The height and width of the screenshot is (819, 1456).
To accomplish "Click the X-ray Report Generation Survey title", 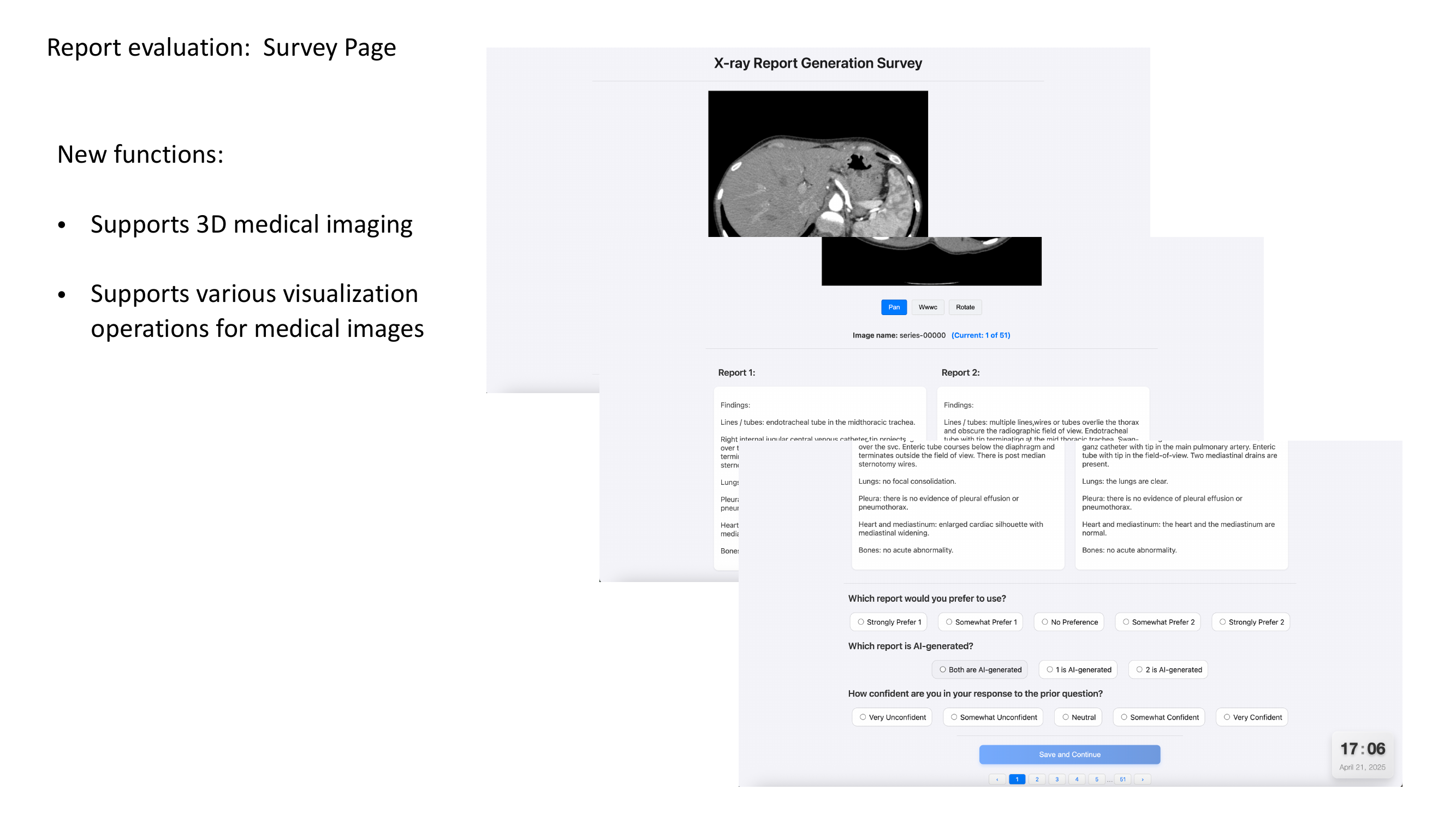I will click(x=818, y=63).
